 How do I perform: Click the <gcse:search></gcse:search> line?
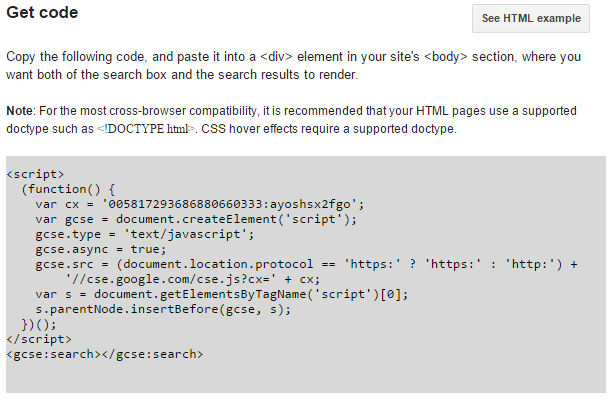(105, 354)
